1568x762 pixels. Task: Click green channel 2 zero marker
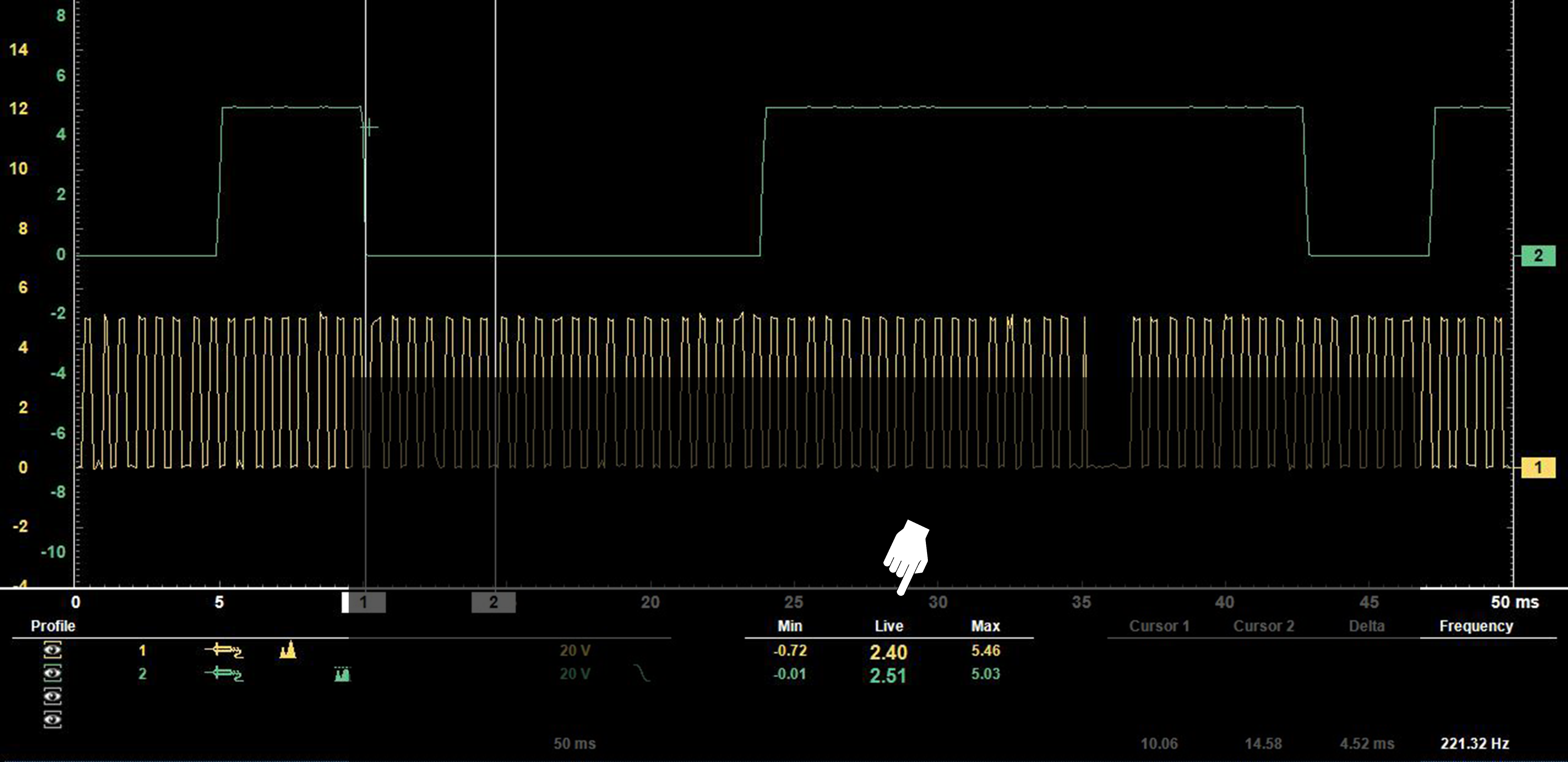(1537, 256)
